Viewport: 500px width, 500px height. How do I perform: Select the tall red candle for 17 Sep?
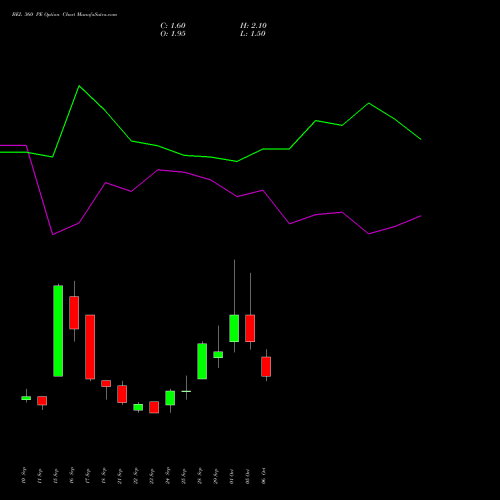90,347
